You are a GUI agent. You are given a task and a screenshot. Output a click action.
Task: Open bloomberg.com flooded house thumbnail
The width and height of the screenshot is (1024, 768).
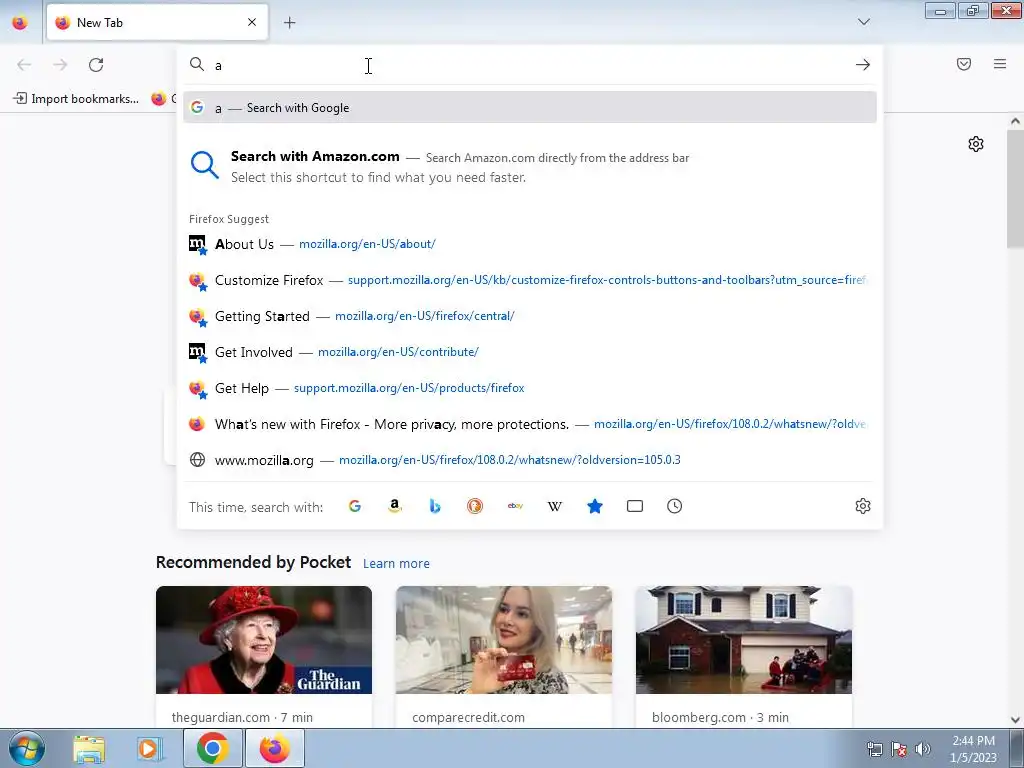click(744, 640)
